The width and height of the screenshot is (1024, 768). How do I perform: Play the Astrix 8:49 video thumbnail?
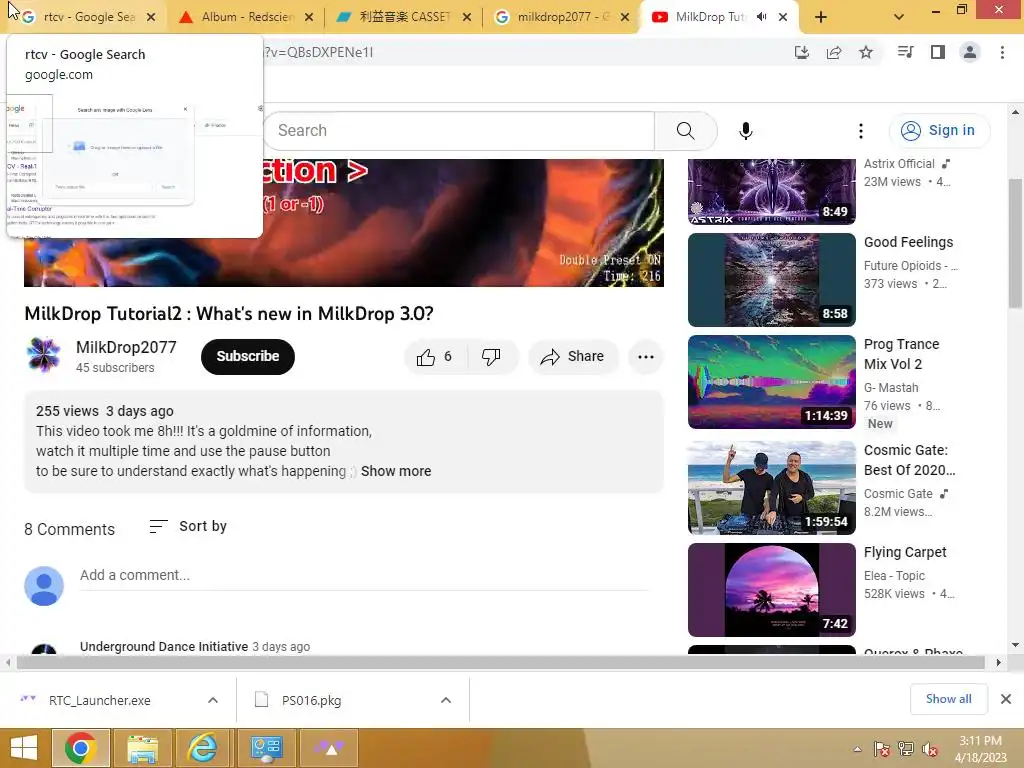pyautogui.click(x=771, y=191)
